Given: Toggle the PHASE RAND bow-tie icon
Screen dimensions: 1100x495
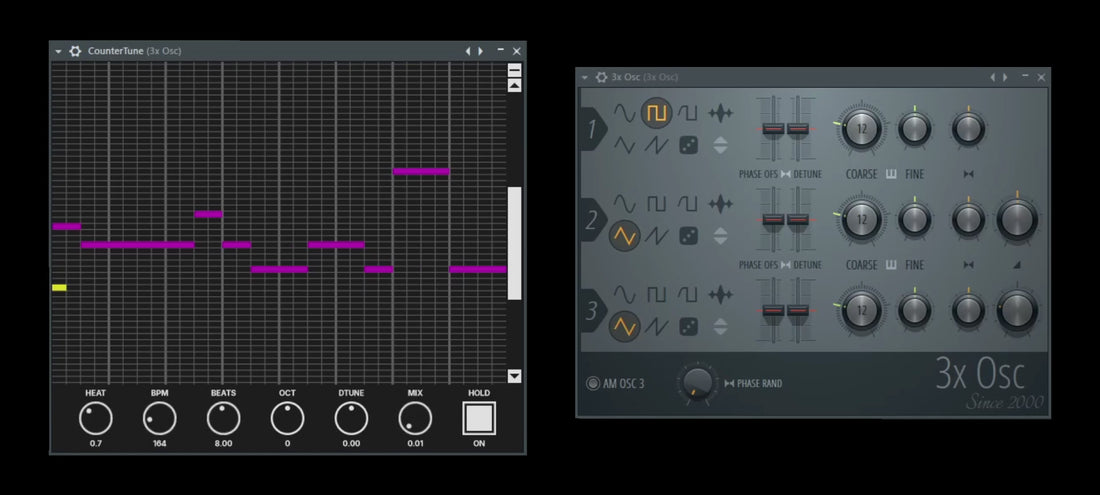Looking at the screenshot, I should coord(729,384).
